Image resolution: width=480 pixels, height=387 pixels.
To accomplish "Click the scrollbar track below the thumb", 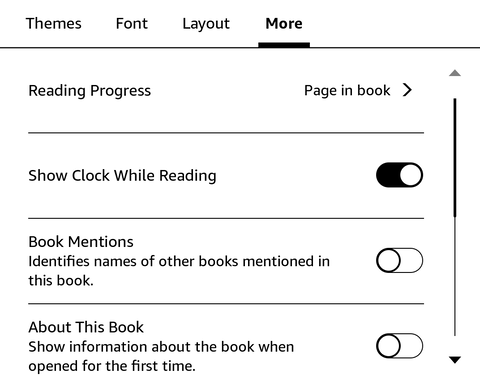I will pyautogui.click(x=455, y=277).
